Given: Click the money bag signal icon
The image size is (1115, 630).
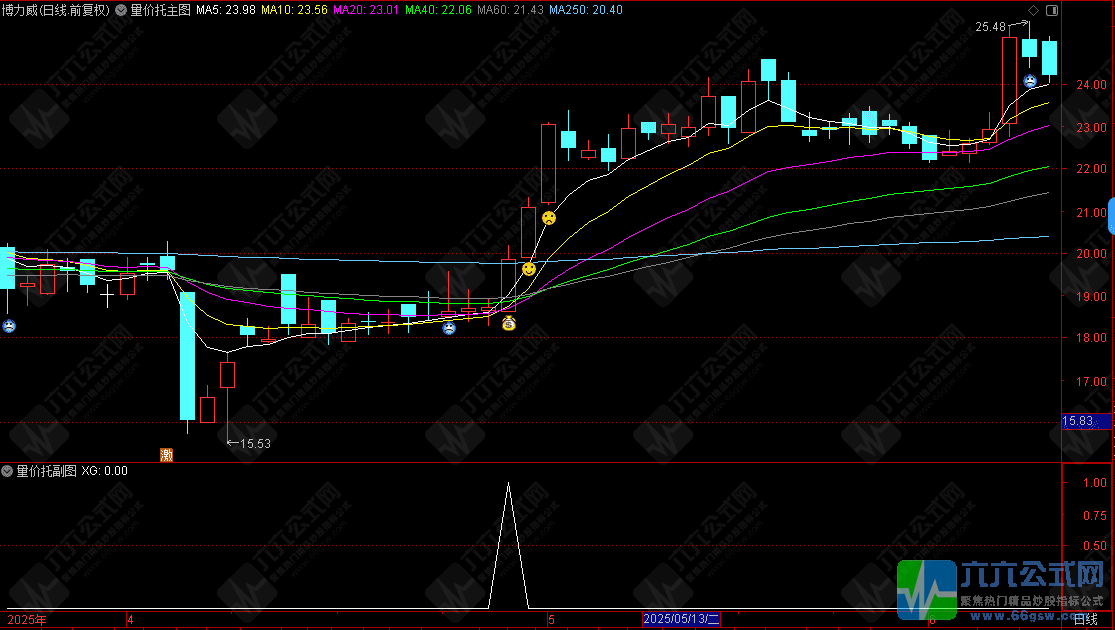Looking at the screenshot, I should click(x=509, y=324).
